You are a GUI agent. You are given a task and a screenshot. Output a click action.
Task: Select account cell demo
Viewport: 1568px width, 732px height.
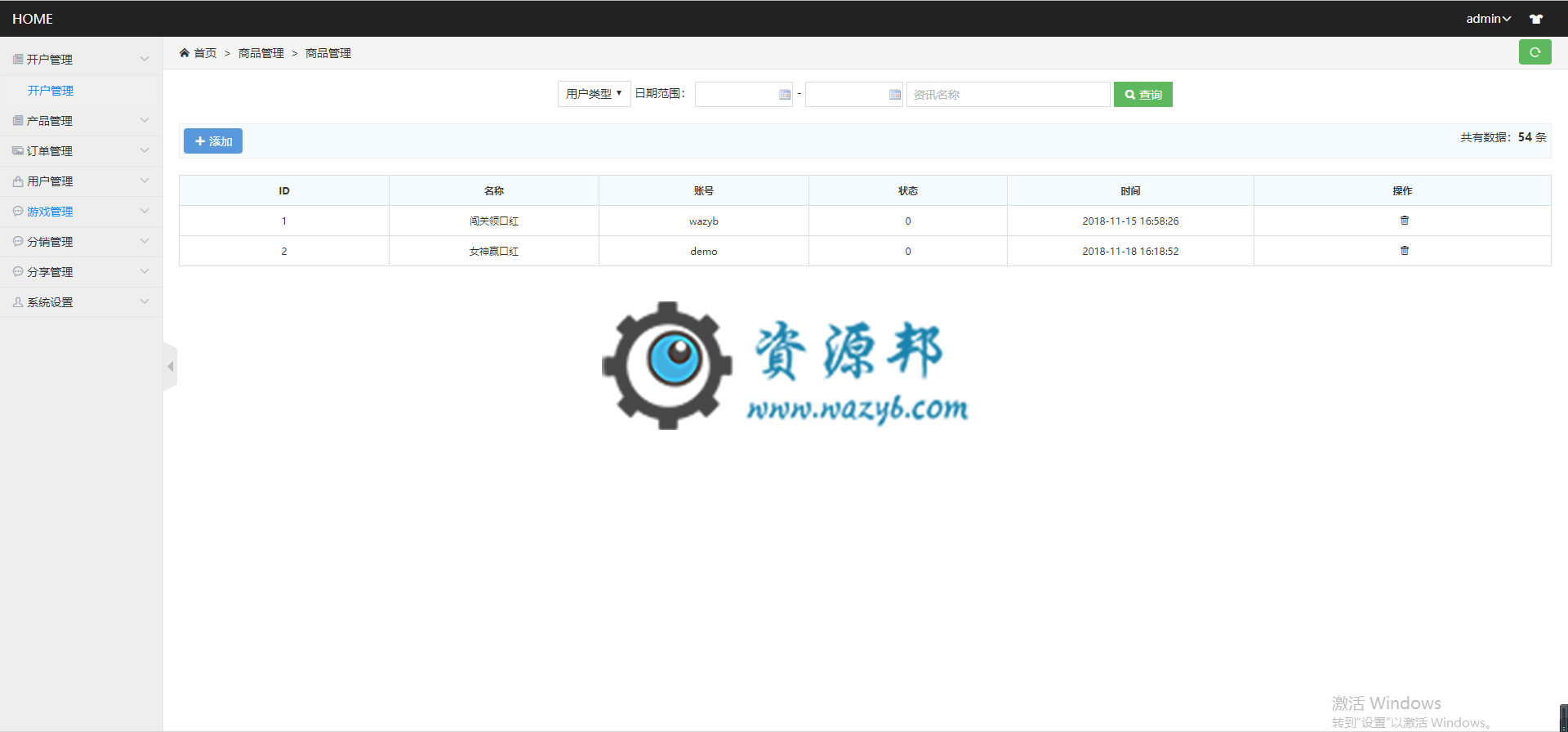704,251
